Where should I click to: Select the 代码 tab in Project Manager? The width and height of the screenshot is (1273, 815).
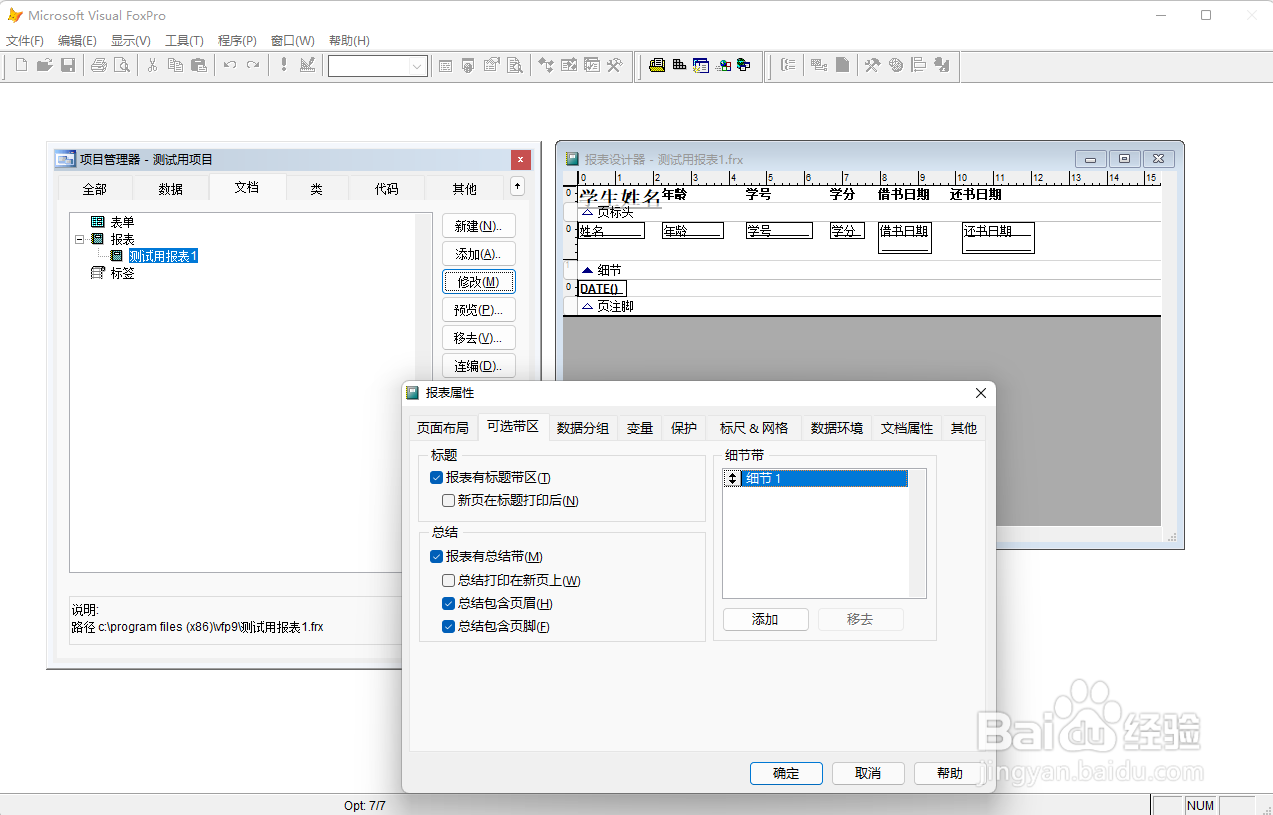pyautogui.click(x=386, y=188)
